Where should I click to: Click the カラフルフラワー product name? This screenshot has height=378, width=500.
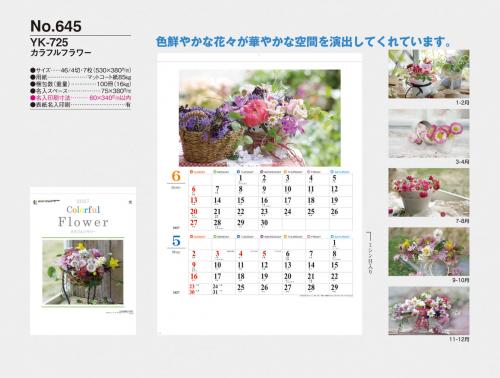61,53
